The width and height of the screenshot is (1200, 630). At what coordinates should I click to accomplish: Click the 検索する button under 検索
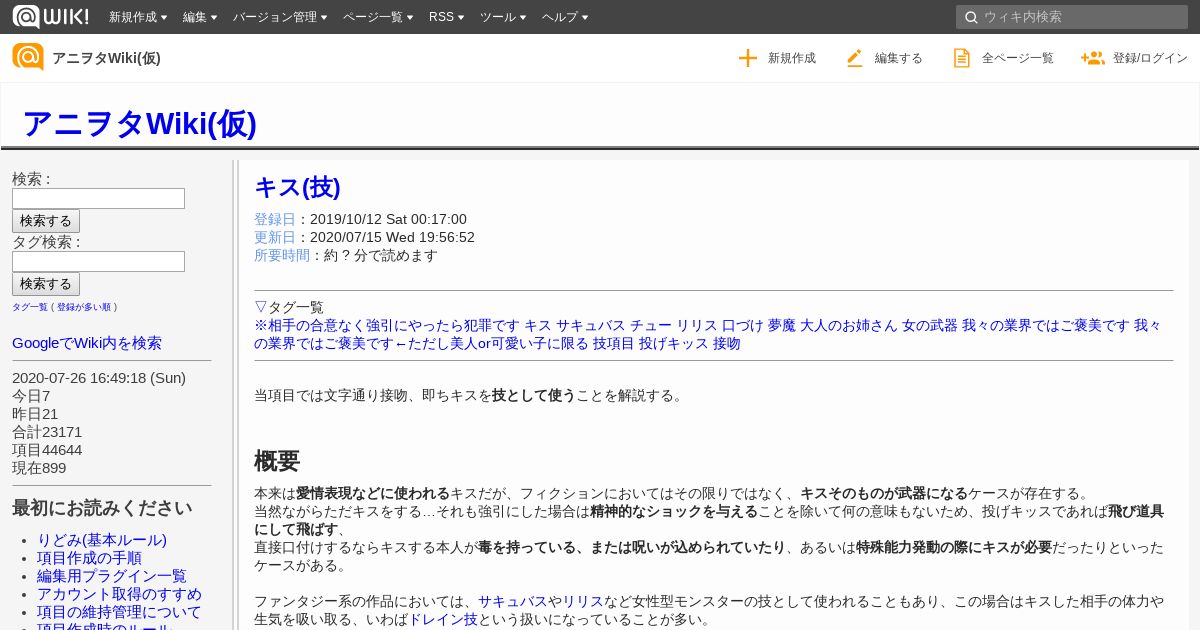(x=46, y=221)
